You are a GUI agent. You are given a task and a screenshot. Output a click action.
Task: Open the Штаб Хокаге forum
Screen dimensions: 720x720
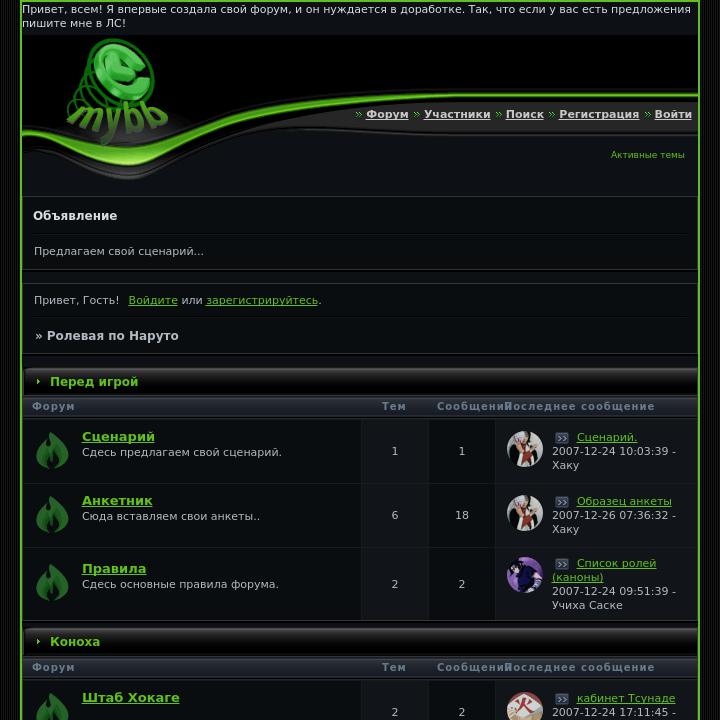point(130,698)
